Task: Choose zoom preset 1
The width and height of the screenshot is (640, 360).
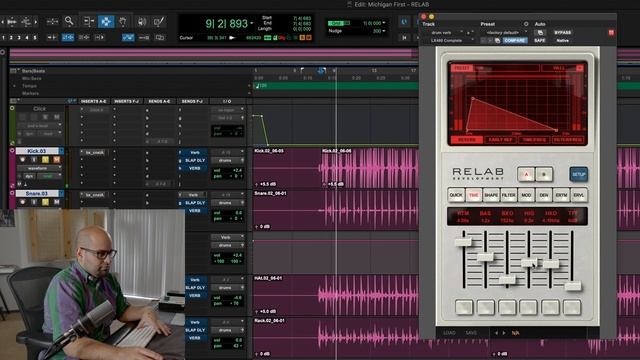Action: coord(3,38)
